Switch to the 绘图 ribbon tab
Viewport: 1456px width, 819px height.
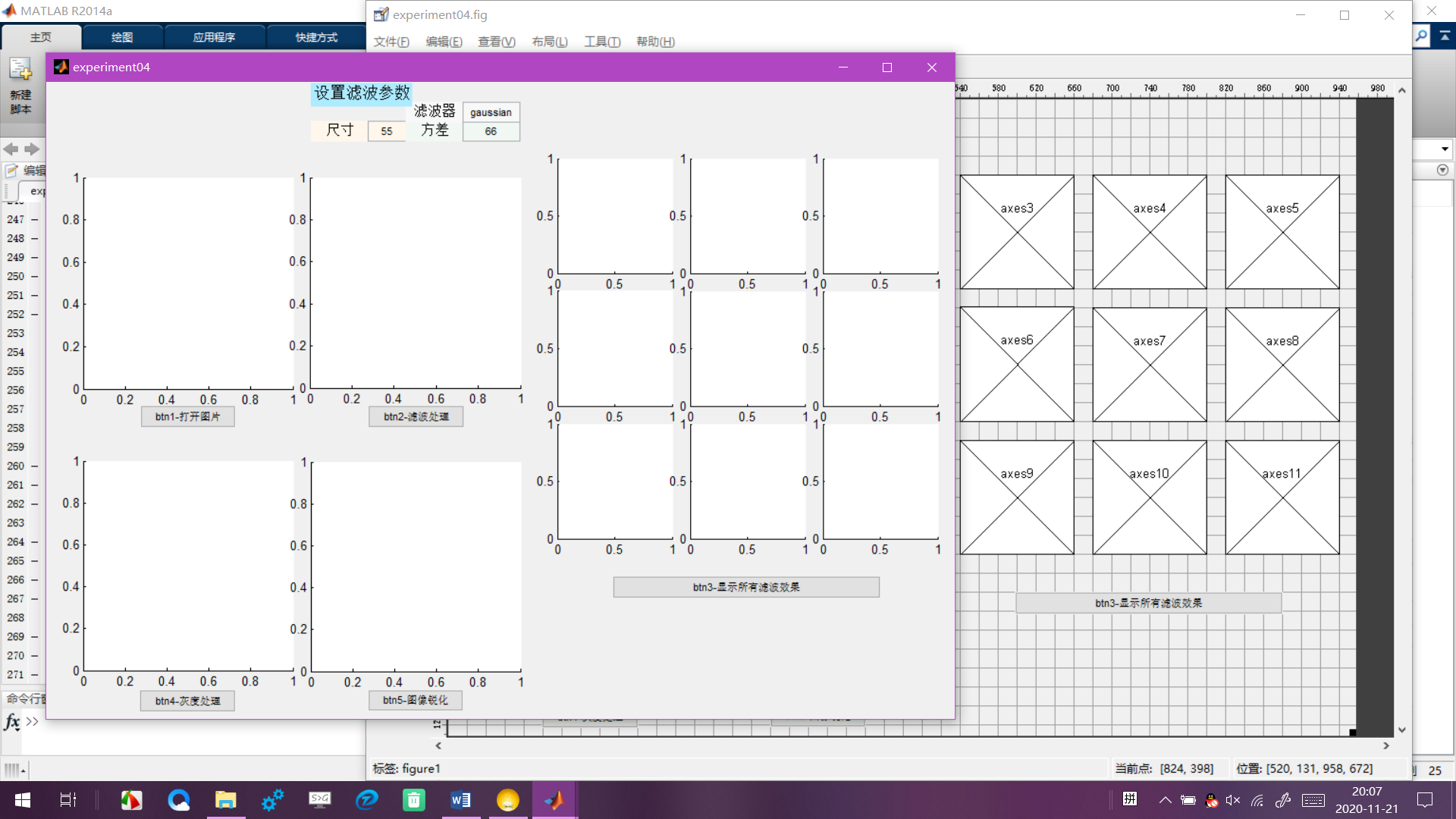[122, 37]
